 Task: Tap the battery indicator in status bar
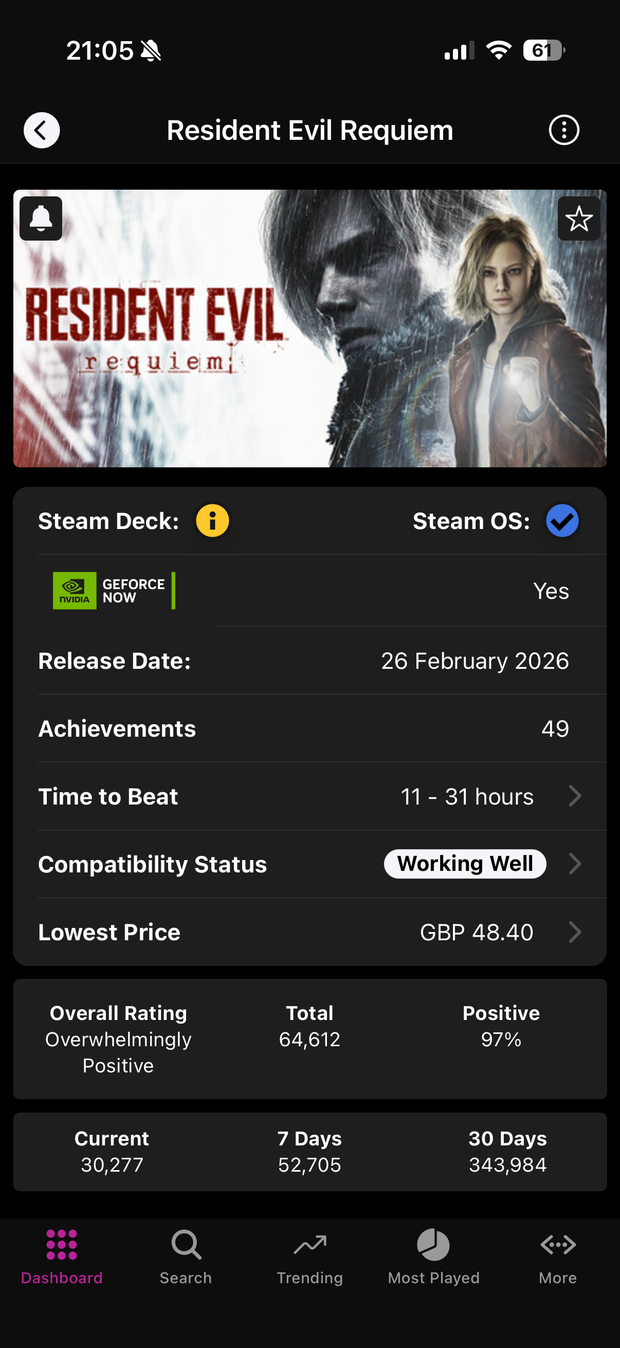tap(543, 50)
